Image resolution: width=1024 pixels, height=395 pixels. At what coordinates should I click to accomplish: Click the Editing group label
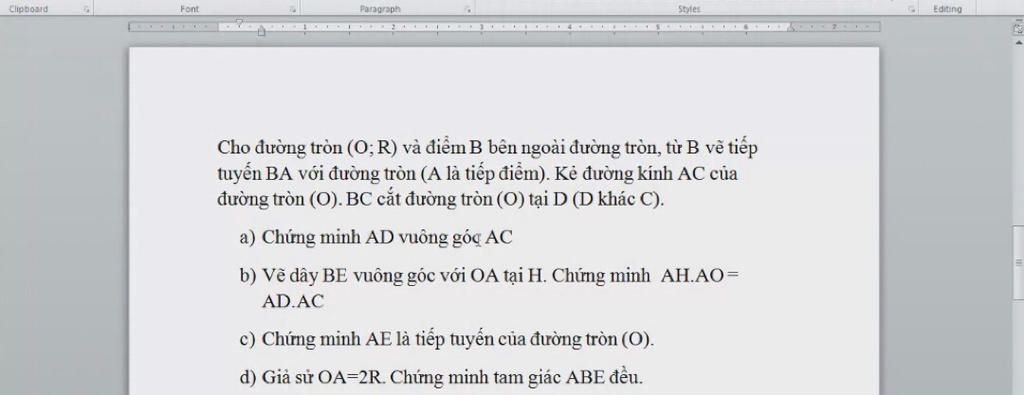948,9
